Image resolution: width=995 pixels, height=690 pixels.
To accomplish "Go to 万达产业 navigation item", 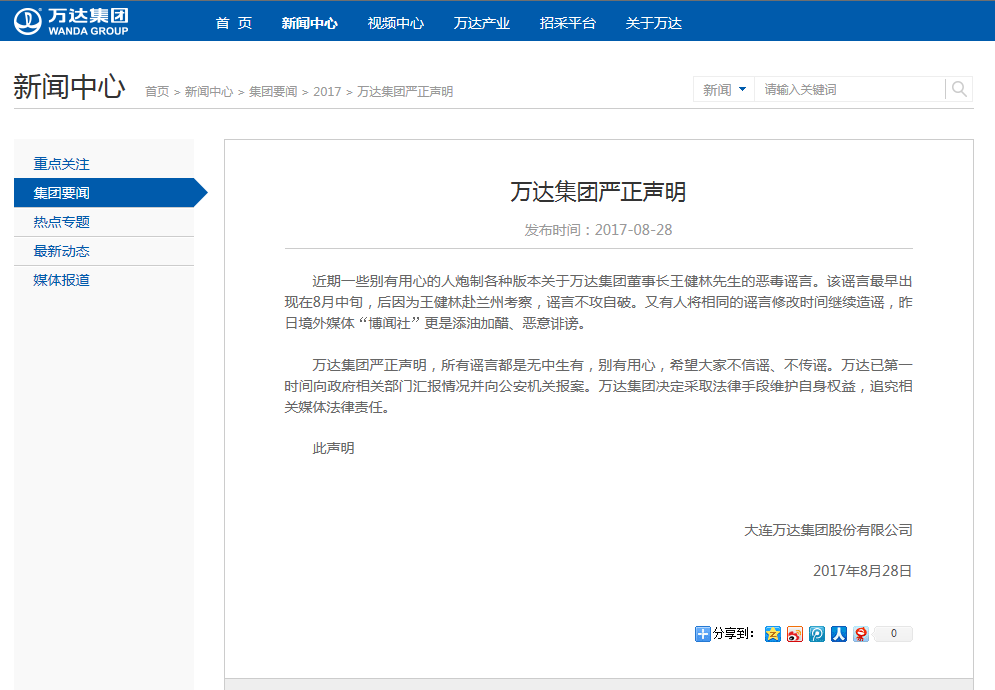I will pos(481,23).
